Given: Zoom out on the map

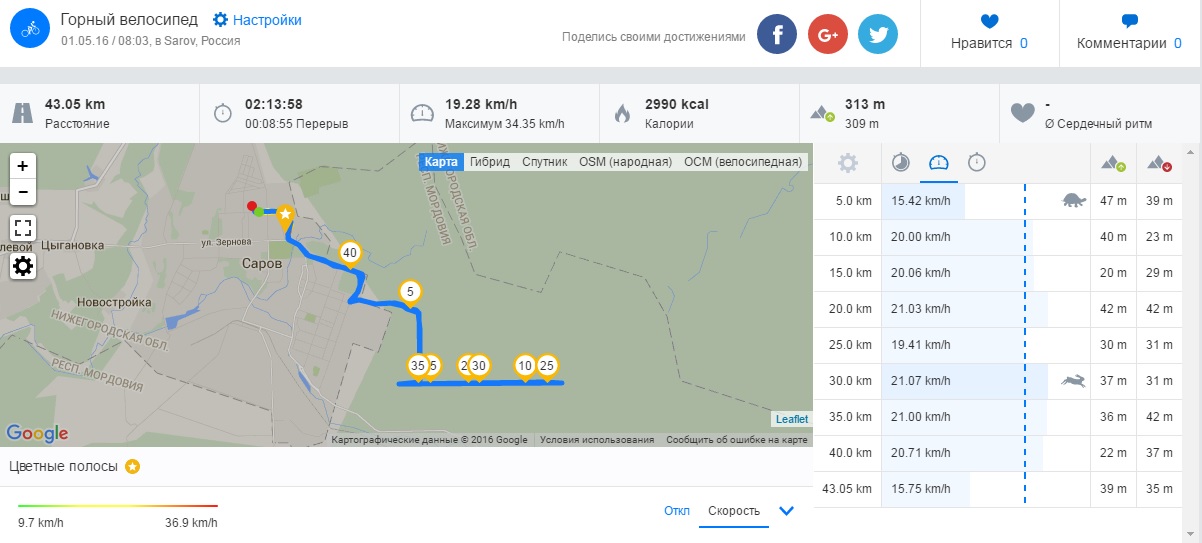Looking at the screenshot, I should [23, 192].
